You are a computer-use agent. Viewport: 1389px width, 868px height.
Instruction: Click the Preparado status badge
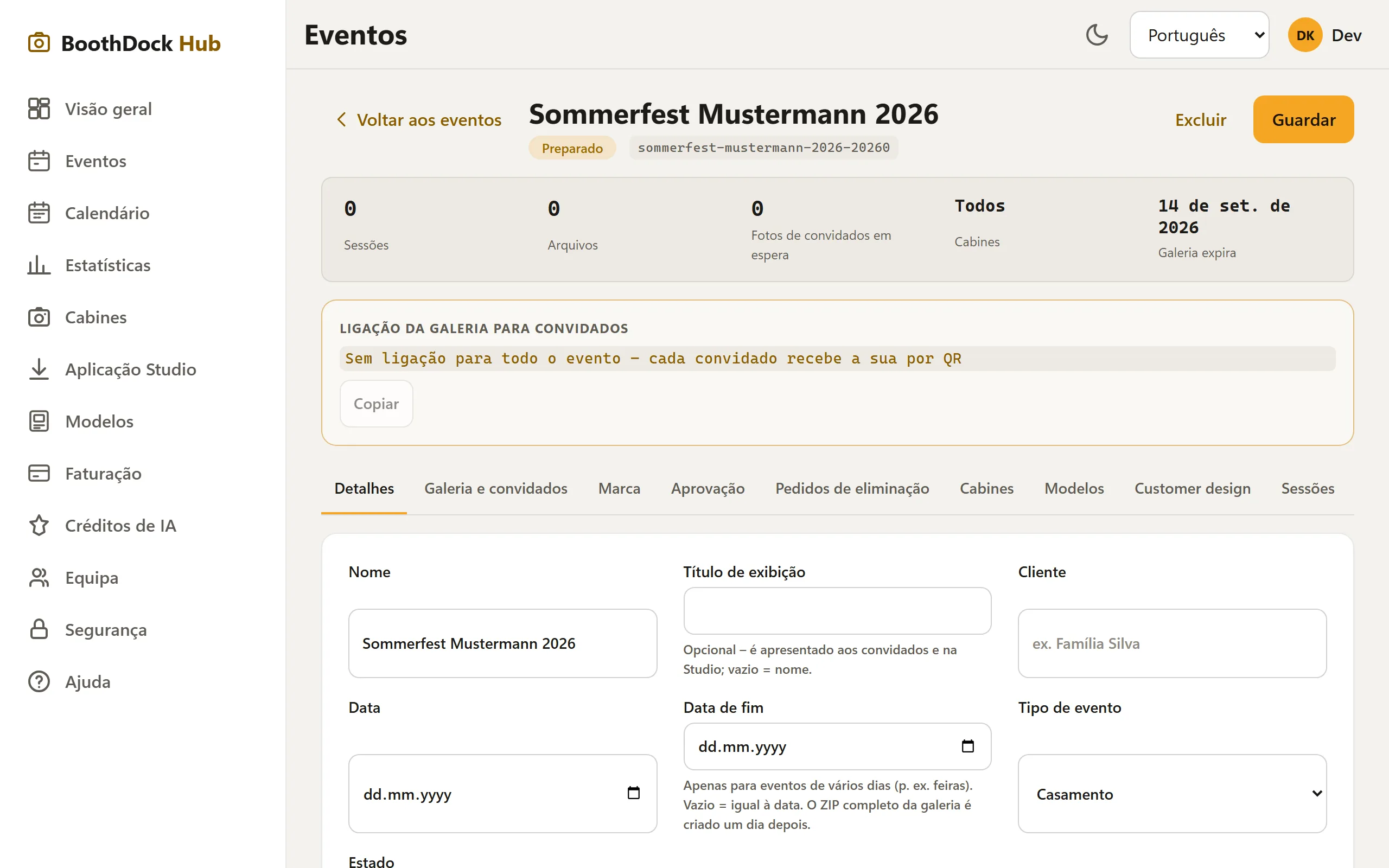tap(572, 148)
